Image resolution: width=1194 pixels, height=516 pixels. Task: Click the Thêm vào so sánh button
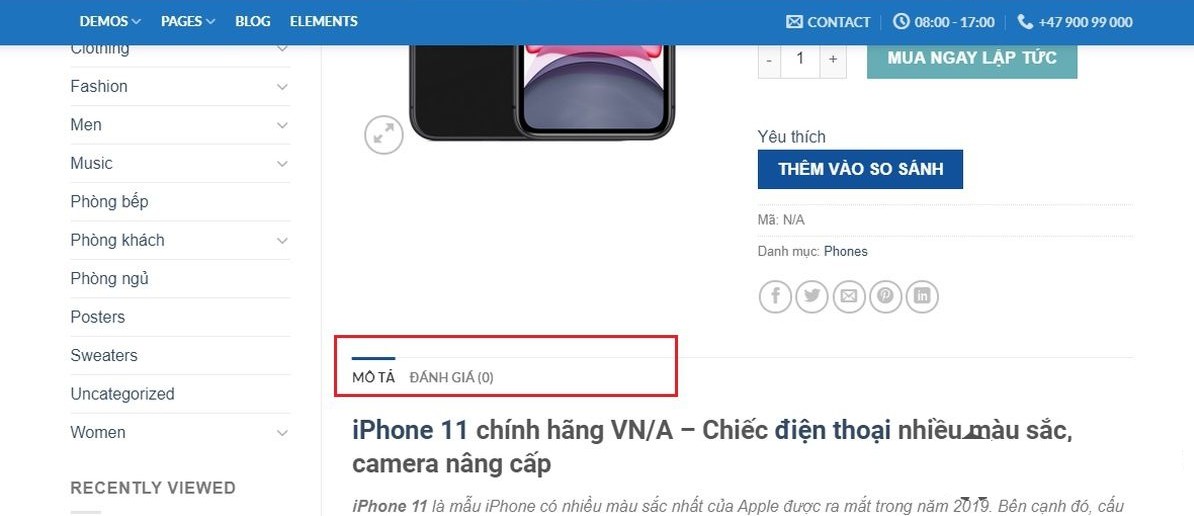click(860, 169)
